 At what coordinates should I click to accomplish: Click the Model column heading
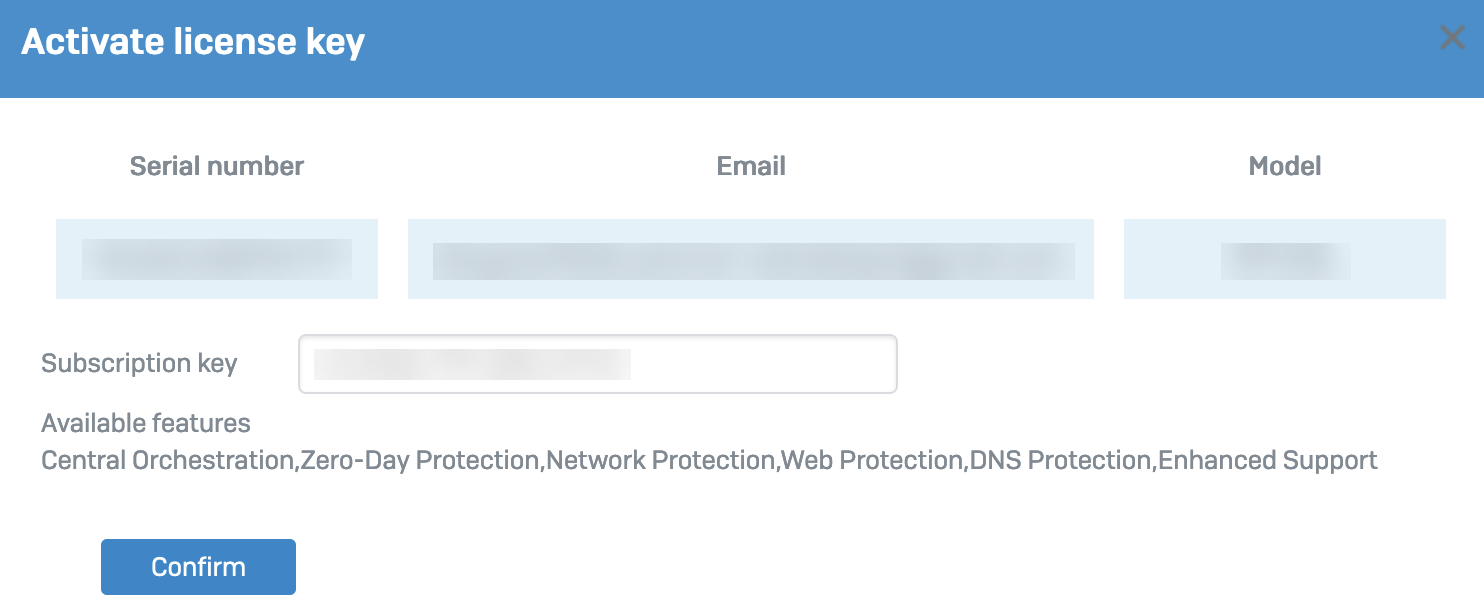coord(1285,166)
